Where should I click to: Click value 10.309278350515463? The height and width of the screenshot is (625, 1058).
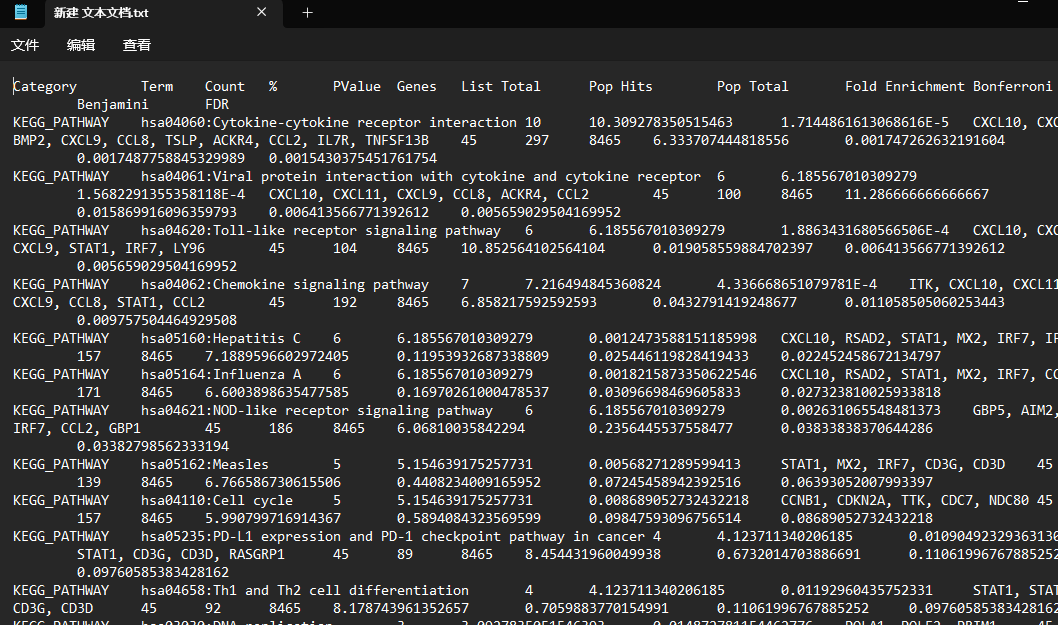point(661,122)
